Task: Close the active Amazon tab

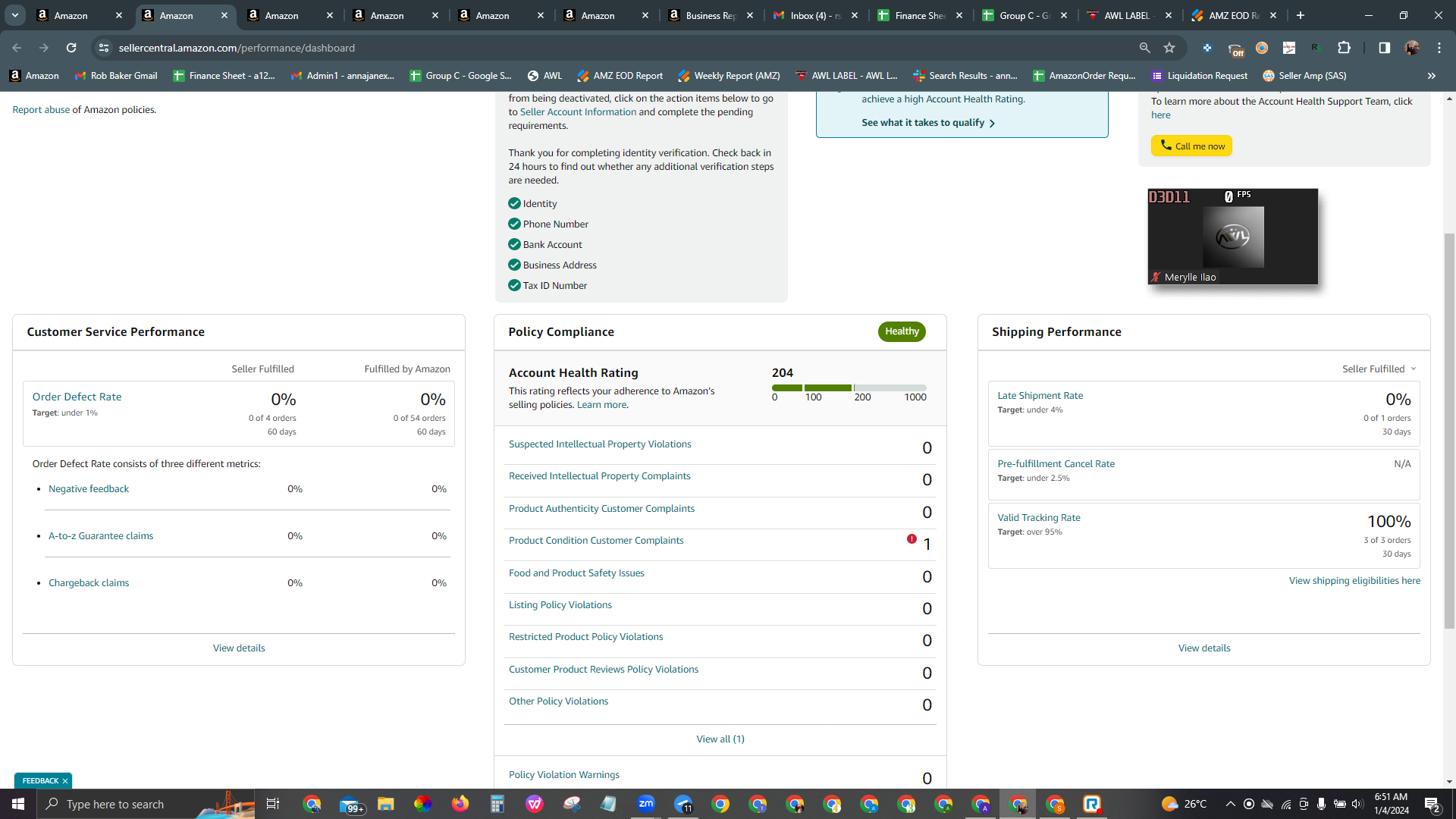Action: [224, 15]
